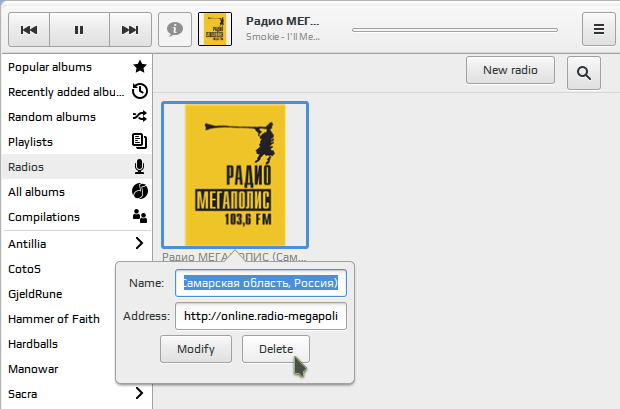Click the clock icon for Recently added albums
620x409 pixels.
pos(140,91)
